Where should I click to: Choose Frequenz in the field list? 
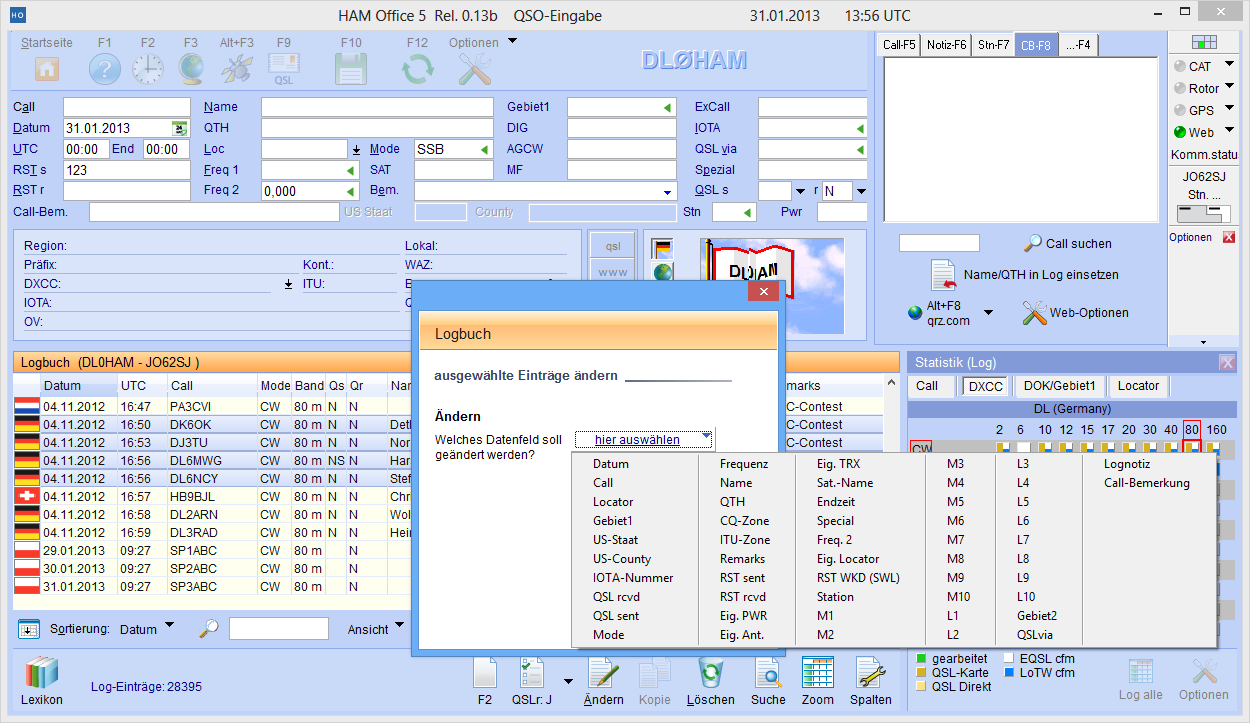tap(744, 464)
